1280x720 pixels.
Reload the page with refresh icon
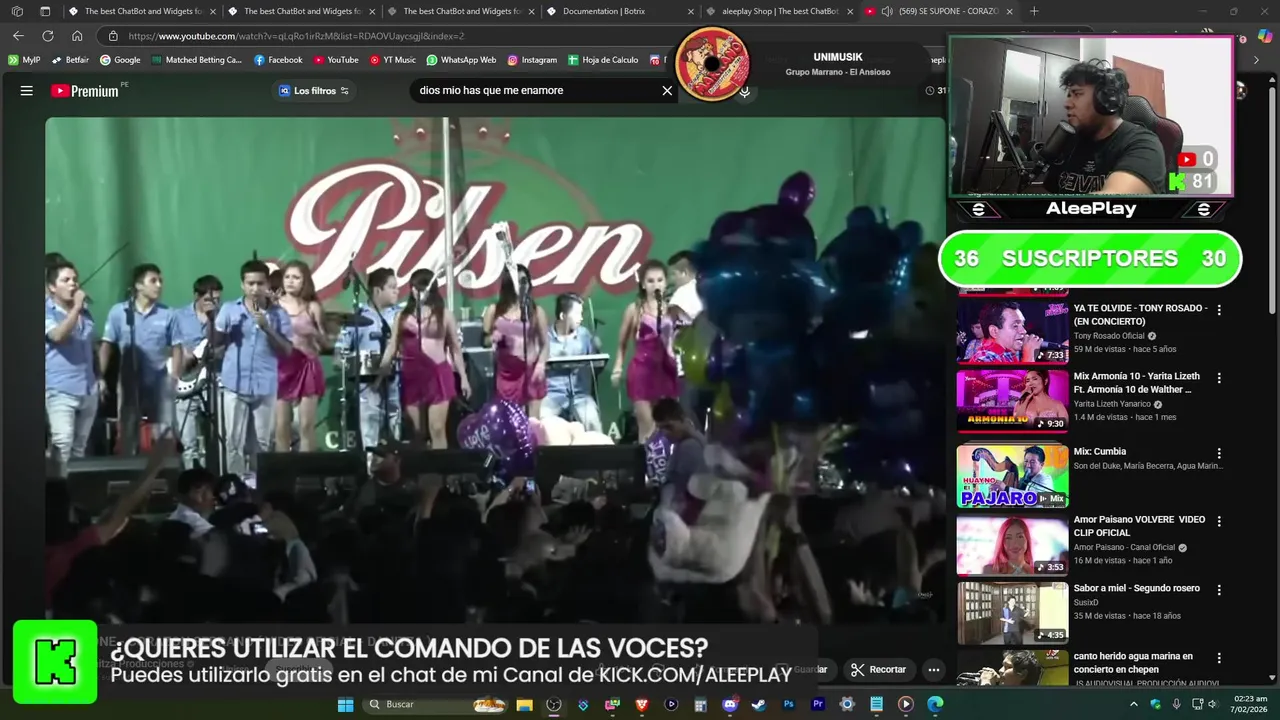[x=47, y=36]
